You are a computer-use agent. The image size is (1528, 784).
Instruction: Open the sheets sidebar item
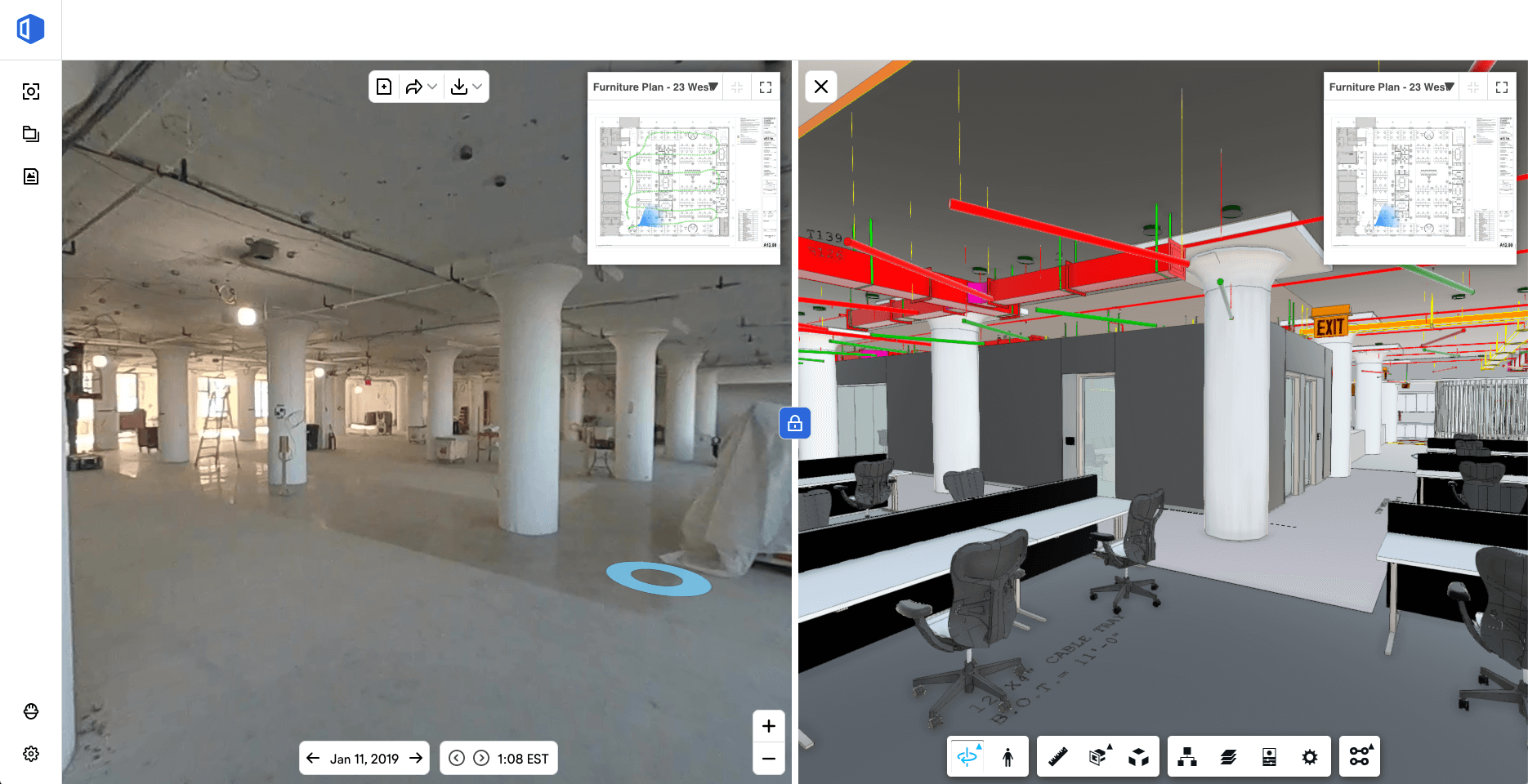tap(31, 134)
